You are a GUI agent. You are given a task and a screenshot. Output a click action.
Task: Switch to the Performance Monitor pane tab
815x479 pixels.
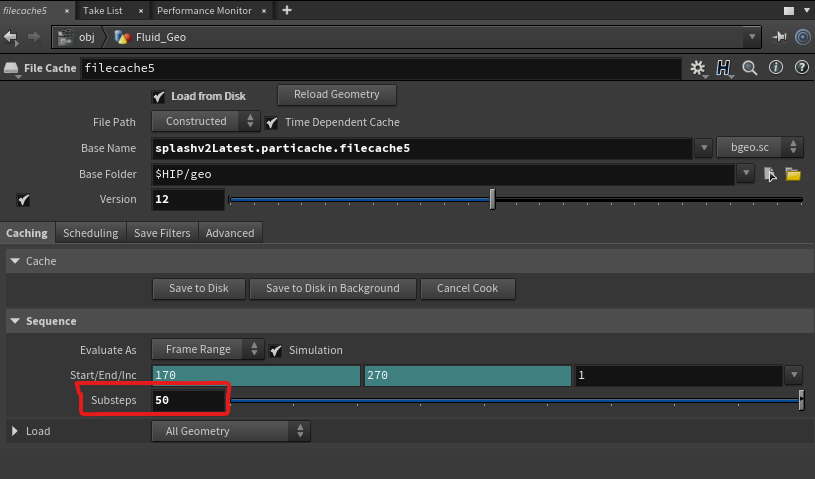click(x=204, y=11)
